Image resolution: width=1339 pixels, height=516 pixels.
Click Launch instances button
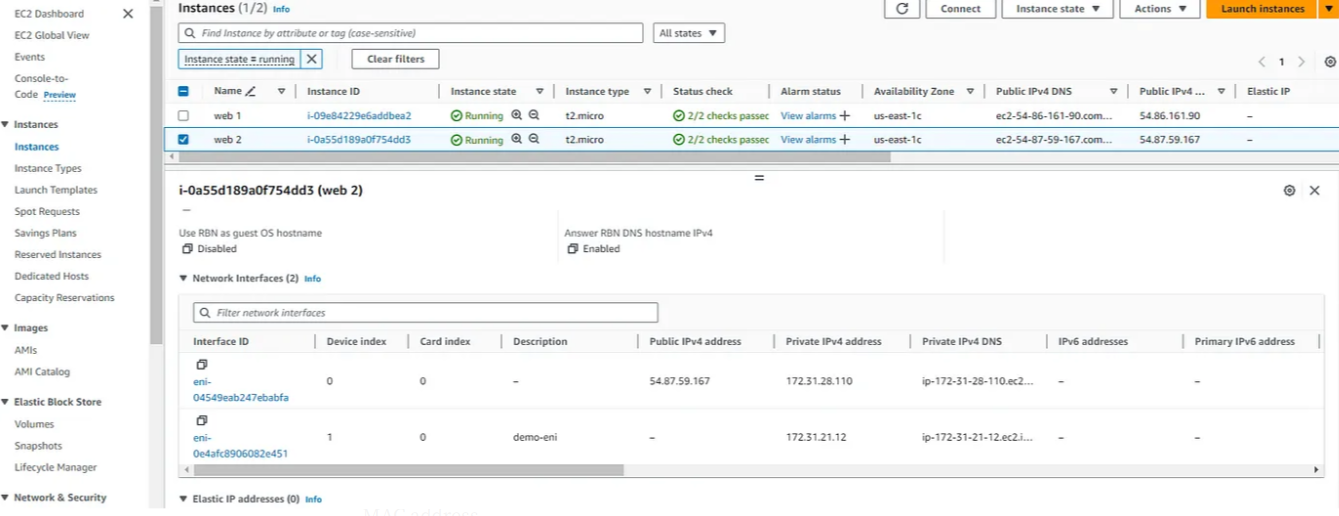(1263, 8)
